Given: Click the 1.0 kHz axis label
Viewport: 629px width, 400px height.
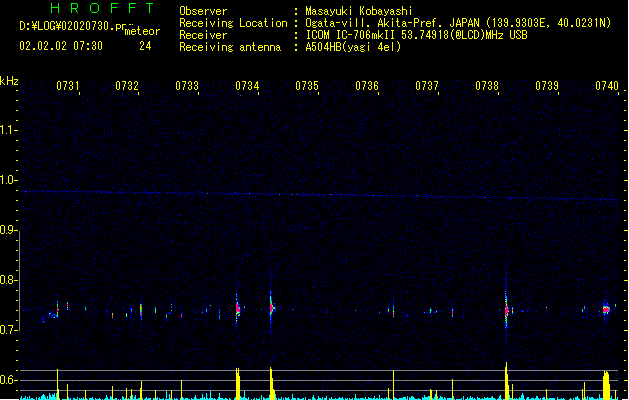Looking at the screenshot, I should (x=8, y=180).
